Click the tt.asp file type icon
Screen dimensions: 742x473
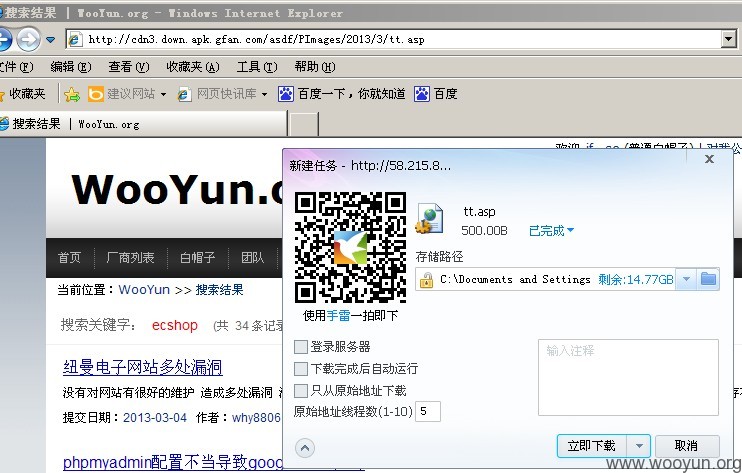tap(429, 219)
